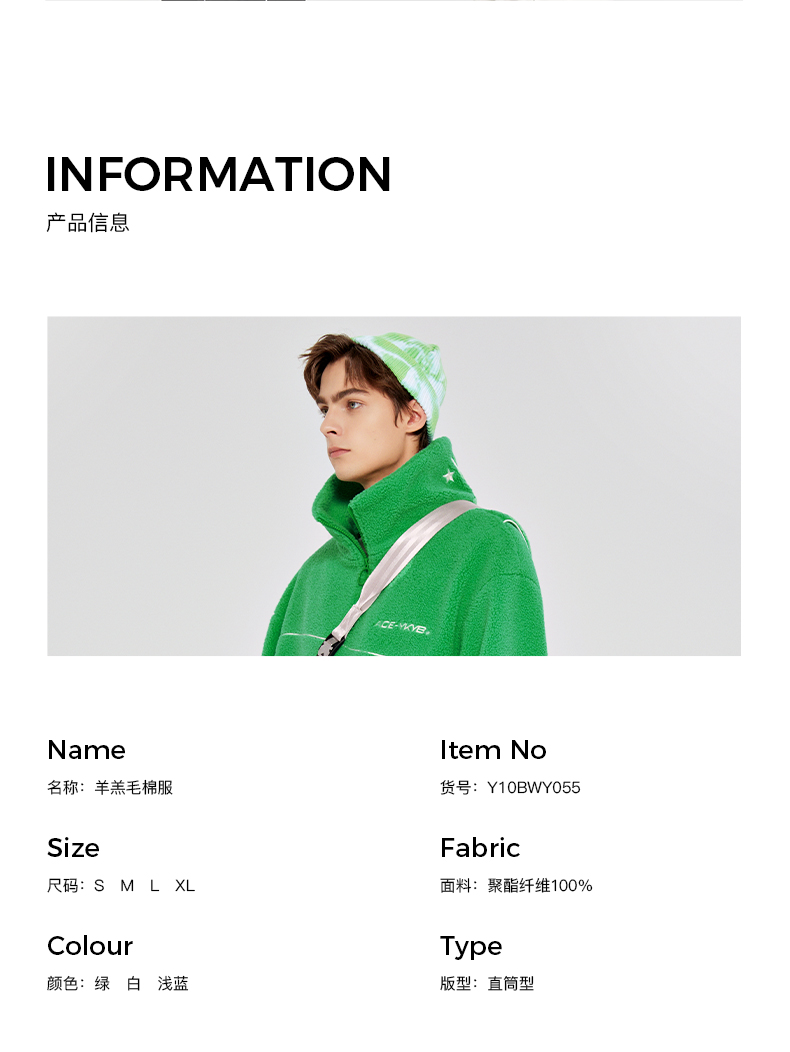The height and width of the screenshot is (1052, 790).
Task: Select size M
Action: 127,886
